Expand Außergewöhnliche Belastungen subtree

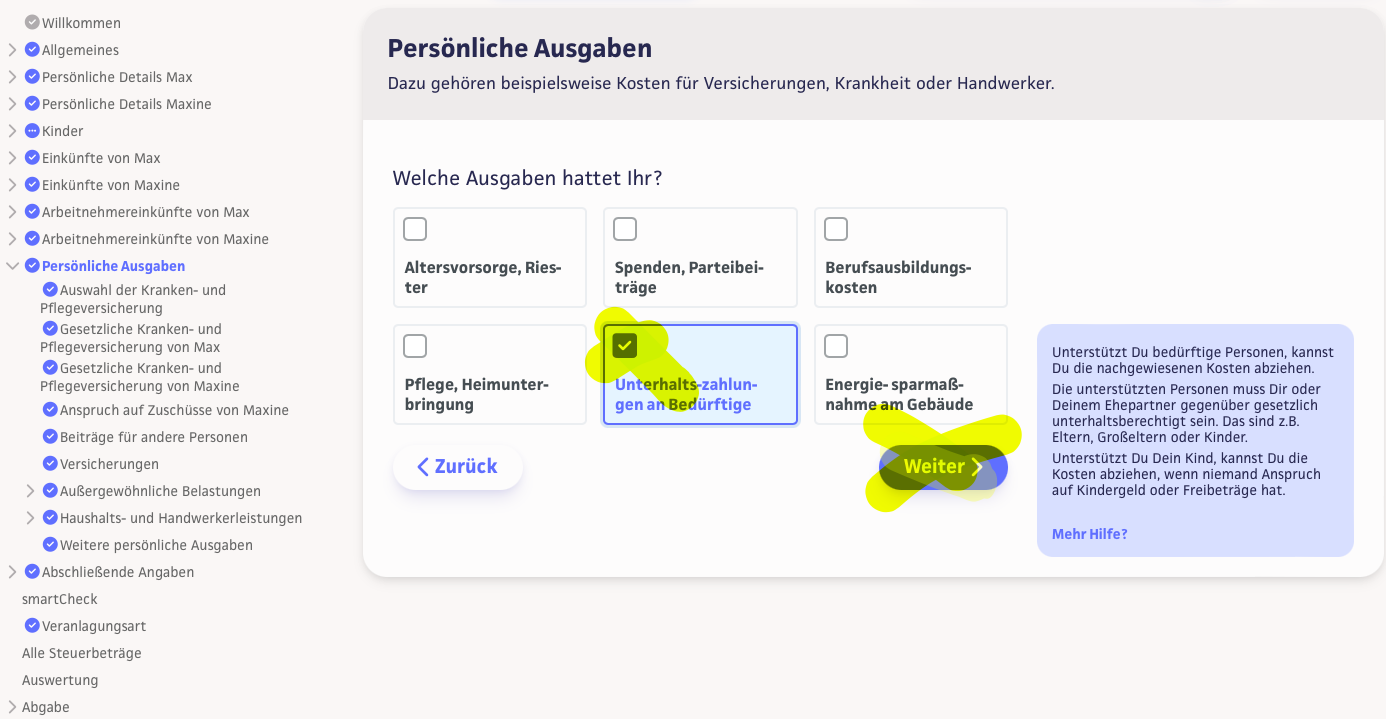click(x=30, y=491)
